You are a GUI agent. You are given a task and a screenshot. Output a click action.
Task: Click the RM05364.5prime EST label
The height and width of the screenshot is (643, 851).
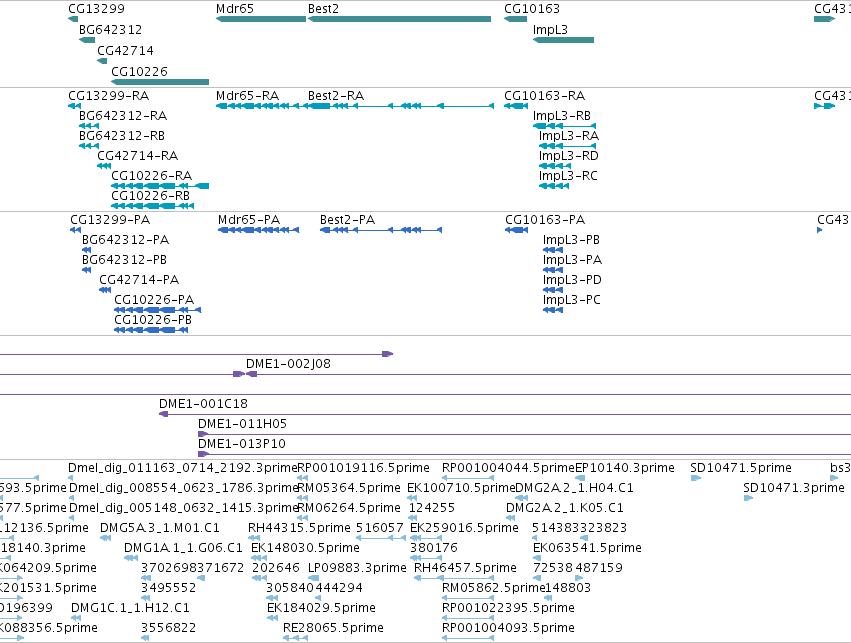[349, 488]
